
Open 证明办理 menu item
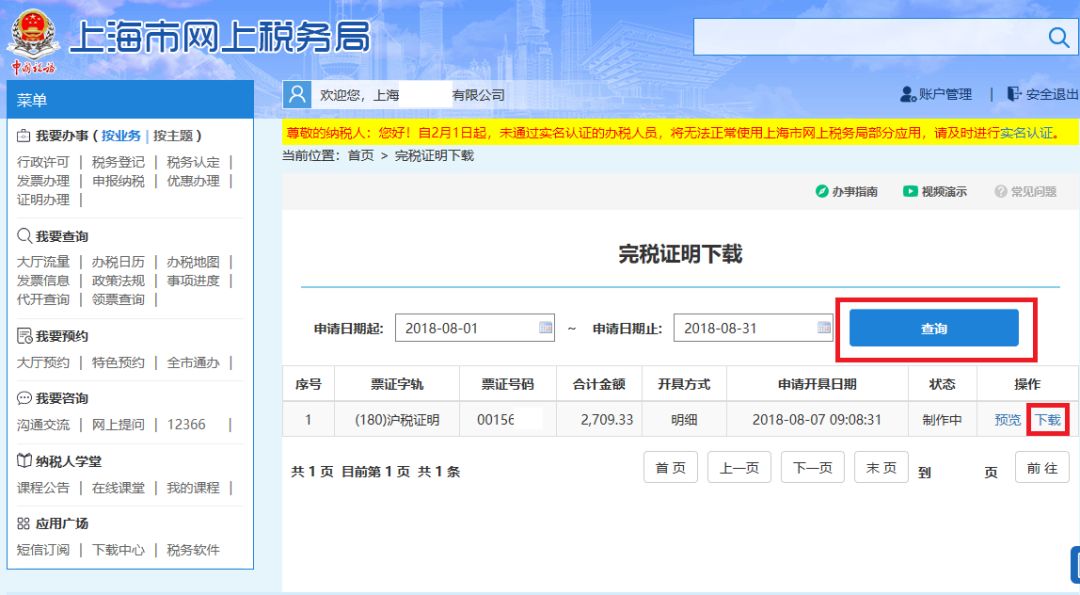tap(43, 200)
